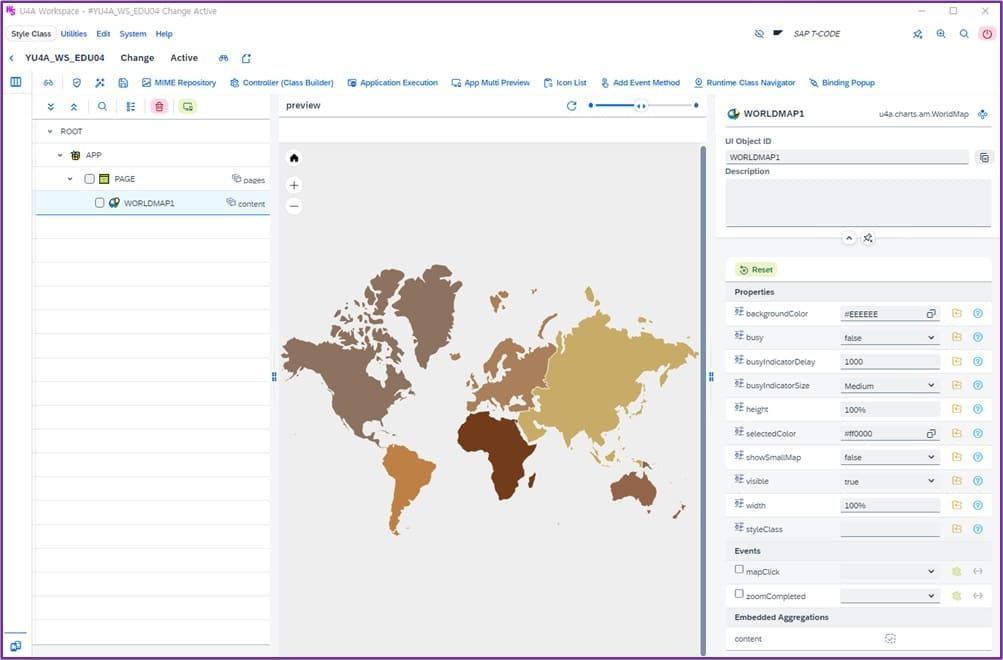Open color picker for selectedColor
This screenshot has height=660, width=1003.
pos(931,434)
